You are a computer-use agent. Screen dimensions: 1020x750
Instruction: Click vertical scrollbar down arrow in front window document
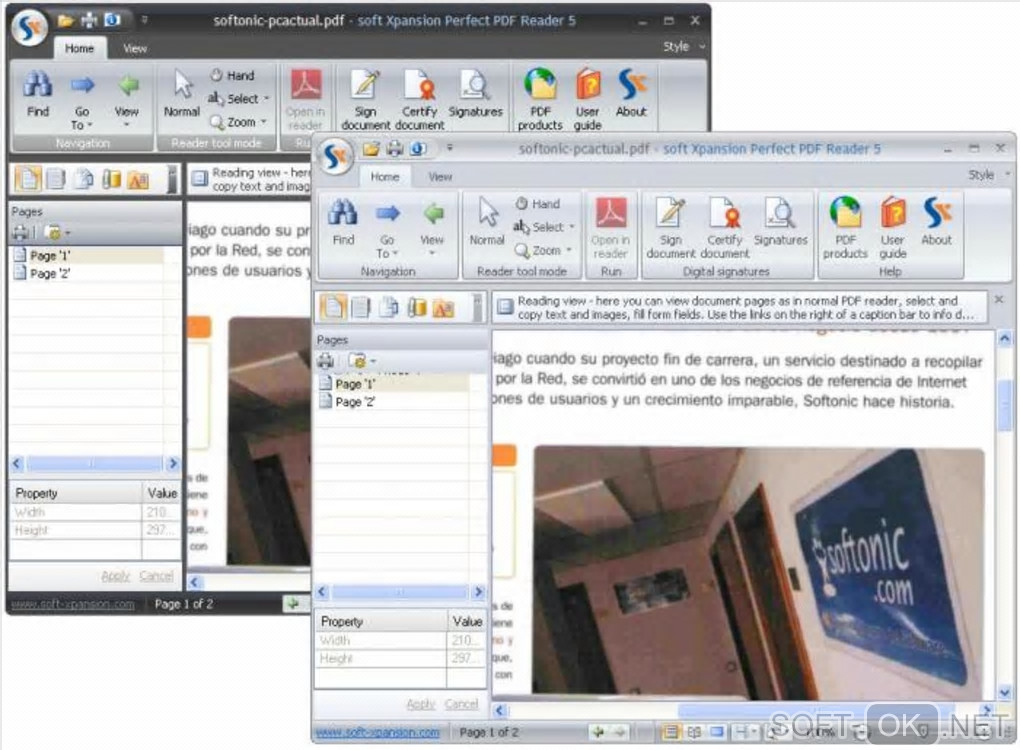point(1004,692)
